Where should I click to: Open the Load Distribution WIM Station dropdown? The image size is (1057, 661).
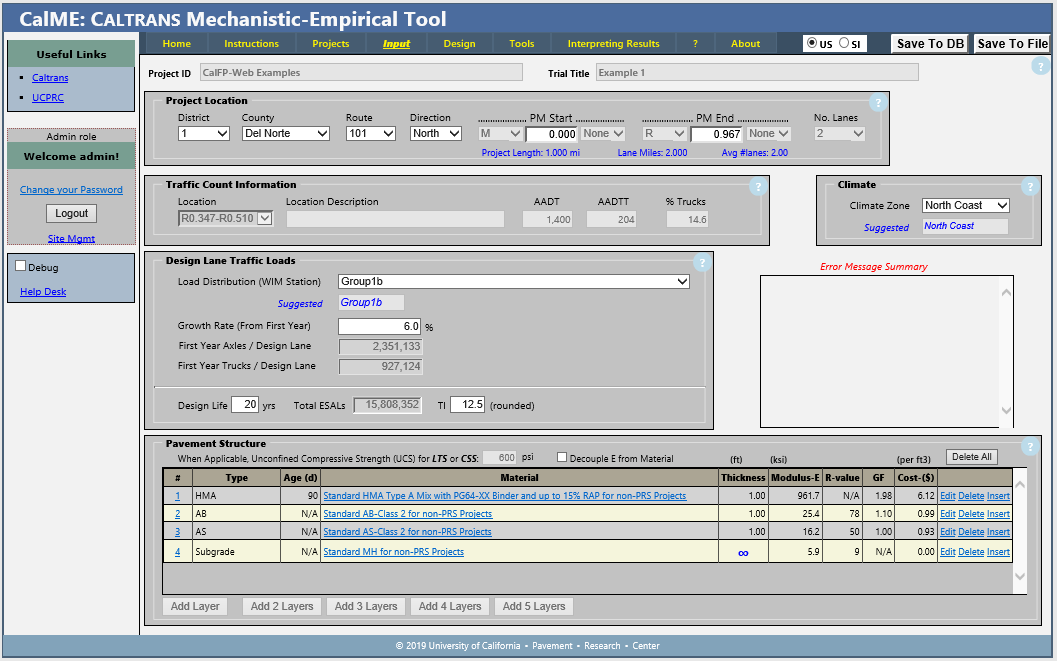[514, 282]
